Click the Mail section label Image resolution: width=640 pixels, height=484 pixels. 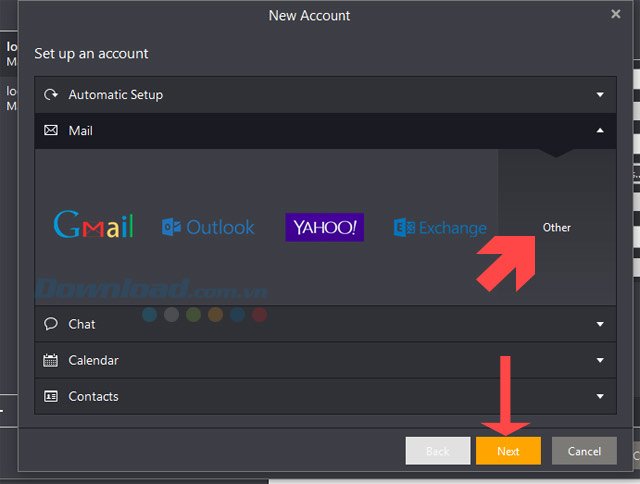[x=80, y=131]
